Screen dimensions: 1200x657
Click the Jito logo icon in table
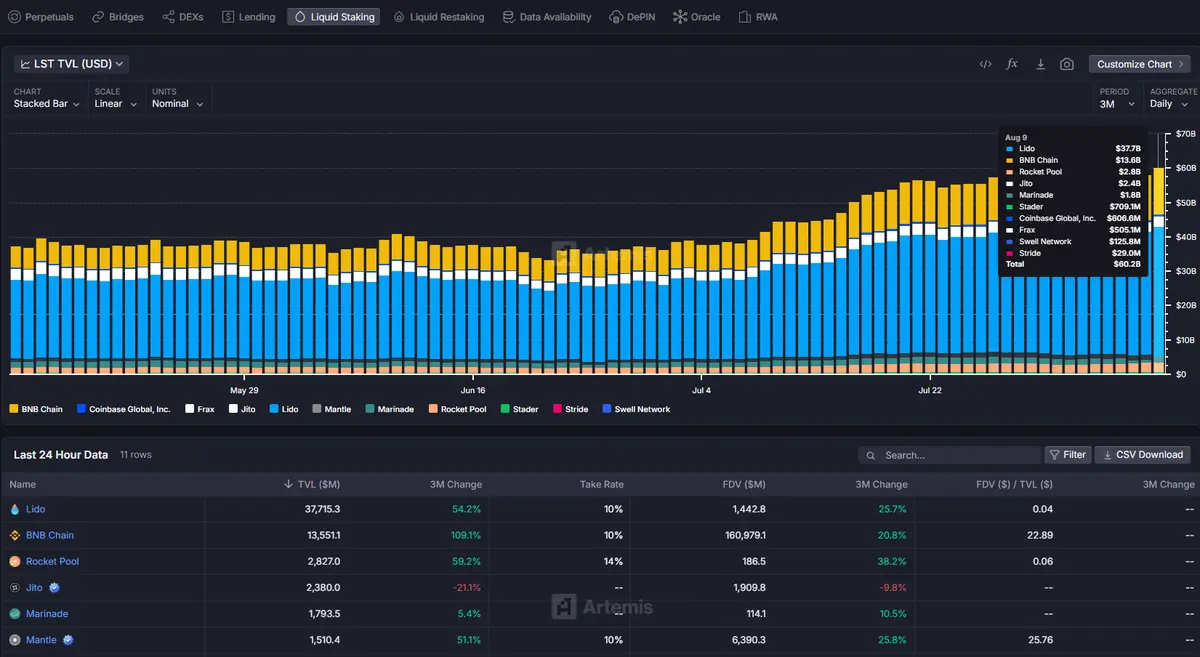pos(14,588)
